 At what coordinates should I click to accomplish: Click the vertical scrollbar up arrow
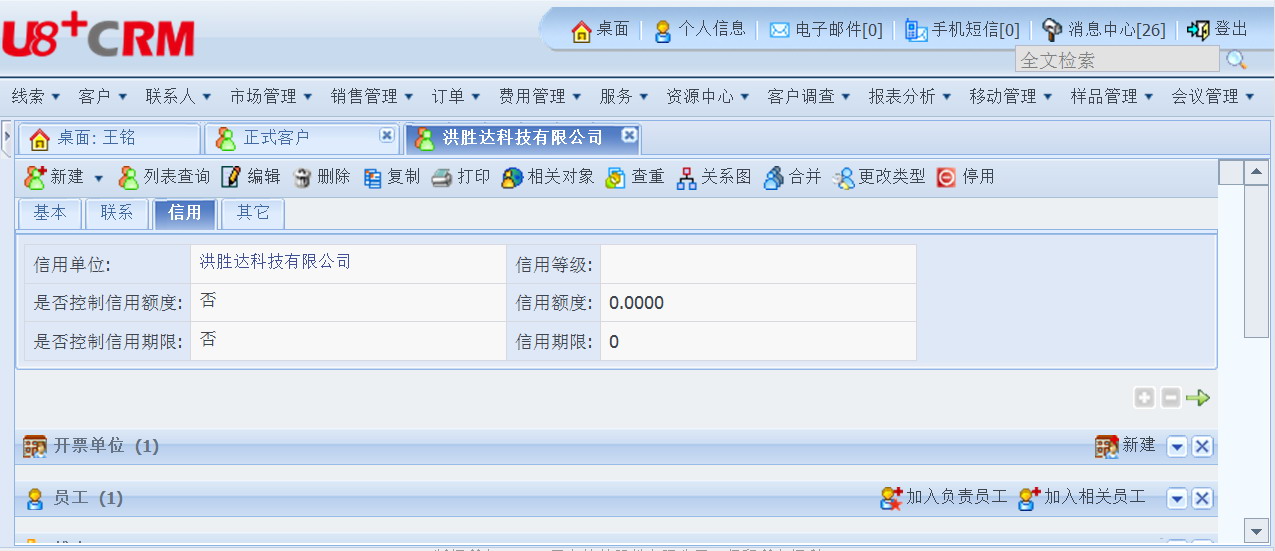[x=1256, y=172]
